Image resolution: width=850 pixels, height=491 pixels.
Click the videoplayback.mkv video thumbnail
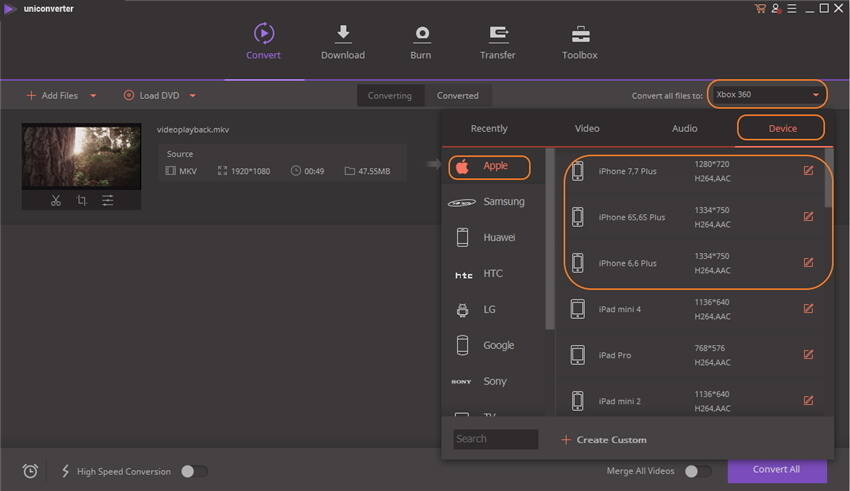81,157
